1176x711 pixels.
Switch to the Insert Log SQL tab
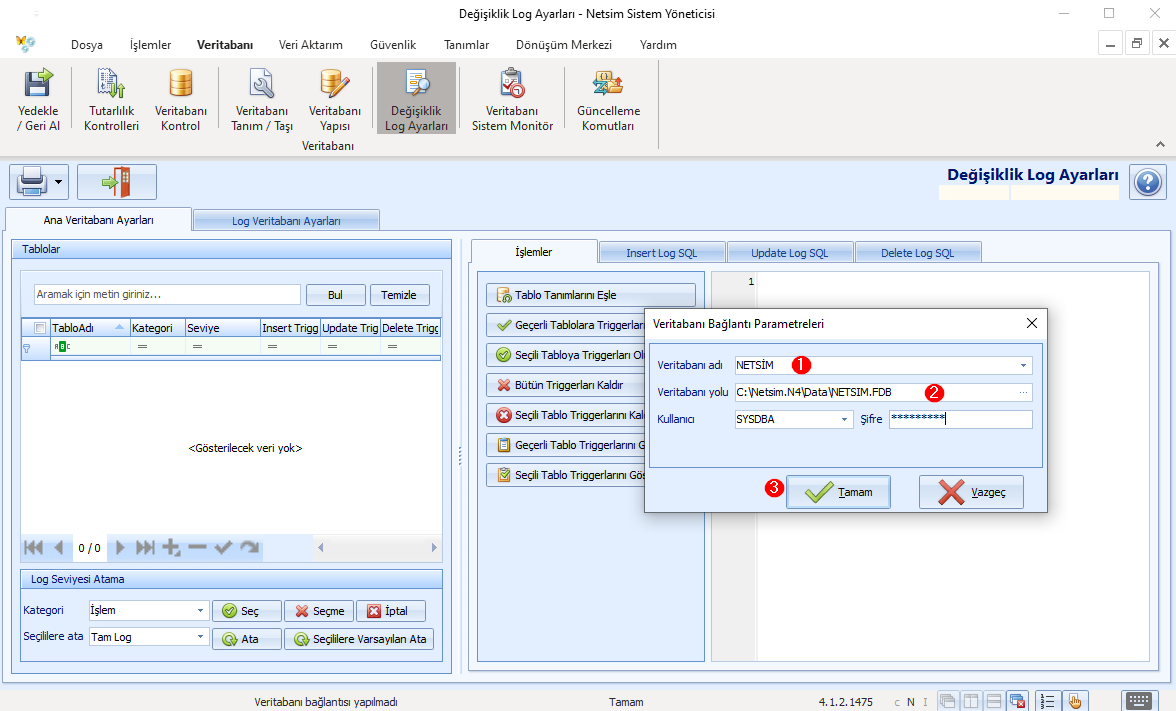point(662,253)
